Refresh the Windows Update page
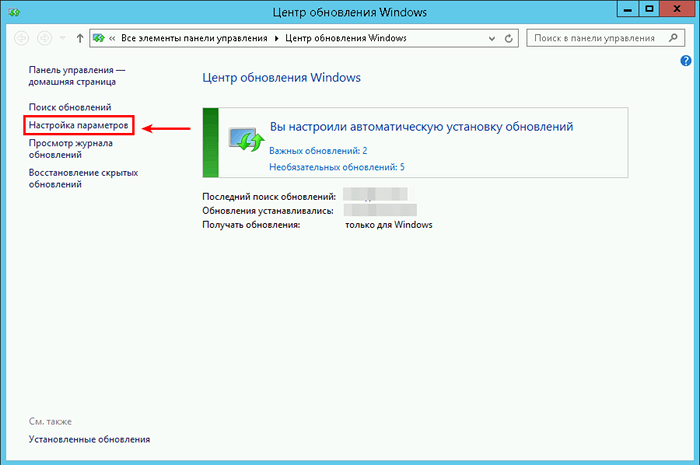 508,38
